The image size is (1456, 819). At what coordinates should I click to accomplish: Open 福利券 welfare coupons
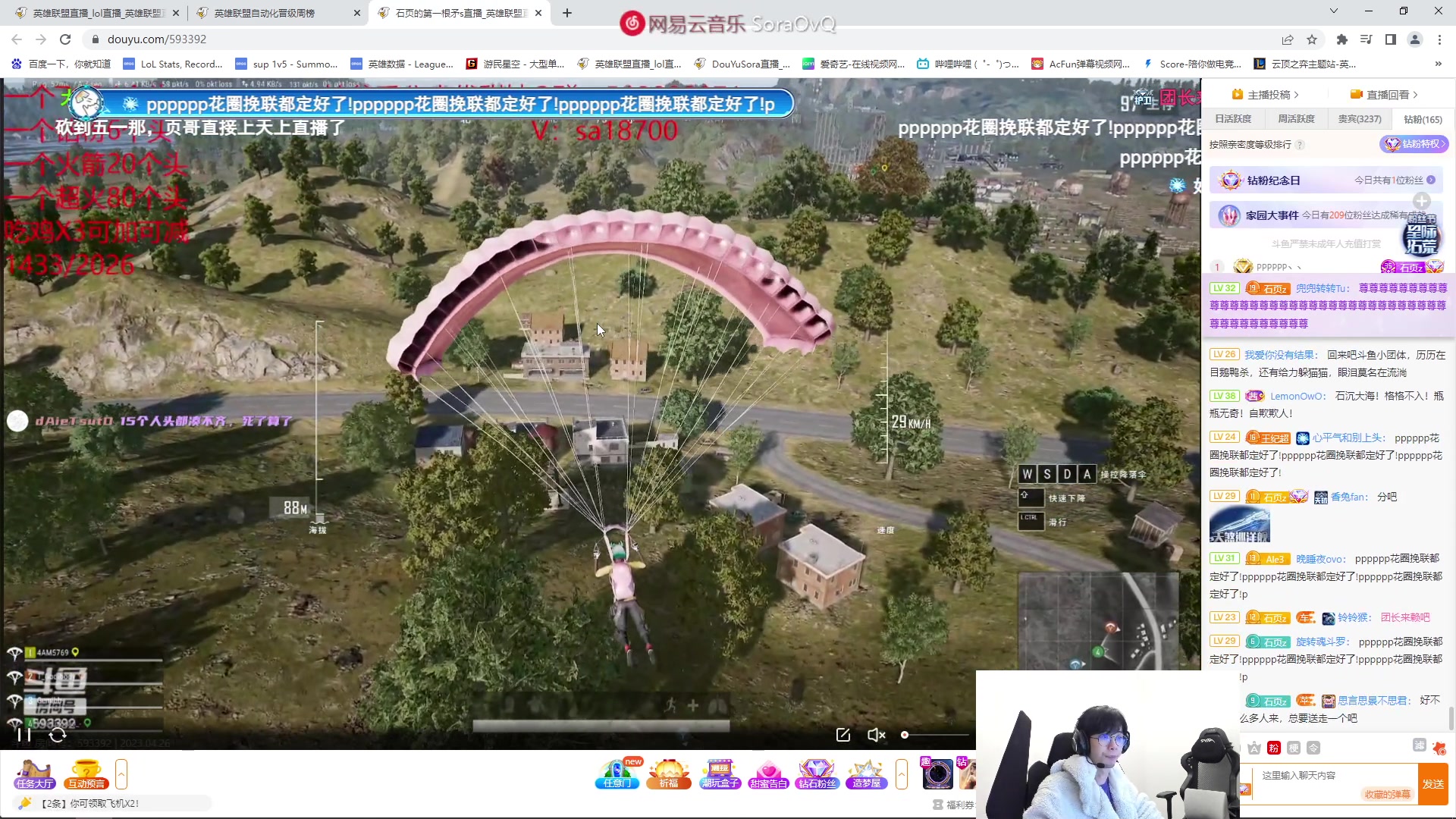[x=954, y=805]
